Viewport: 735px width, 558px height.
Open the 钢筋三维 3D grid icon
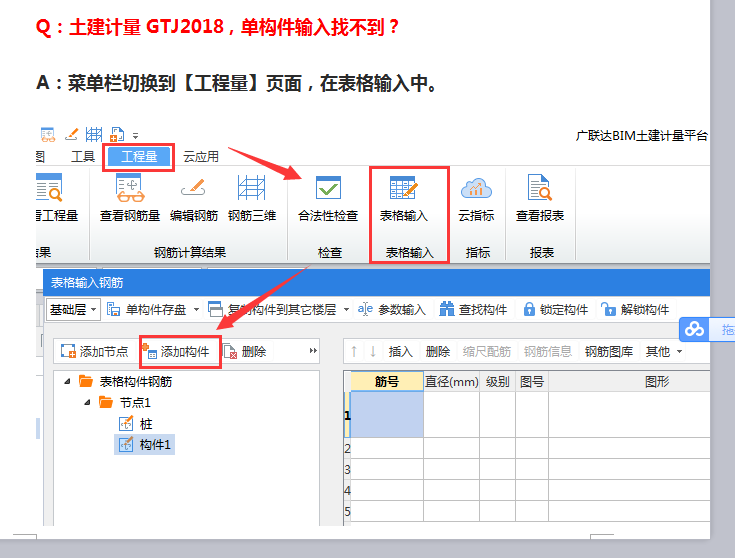click(252, 188)
